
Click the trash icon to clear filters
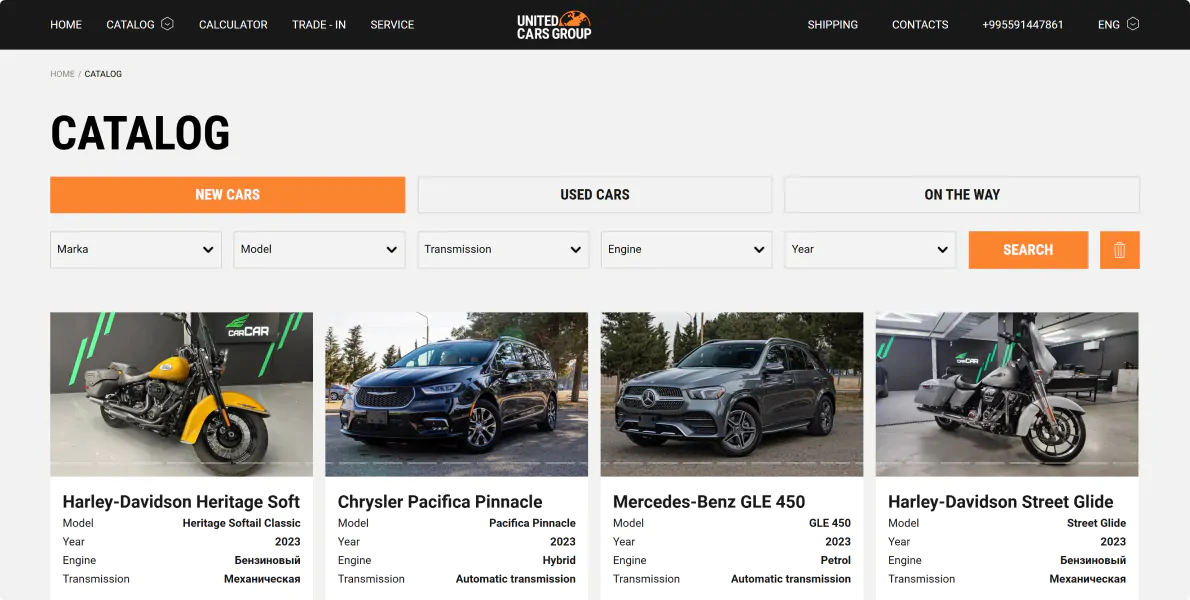click(1119, 250)
